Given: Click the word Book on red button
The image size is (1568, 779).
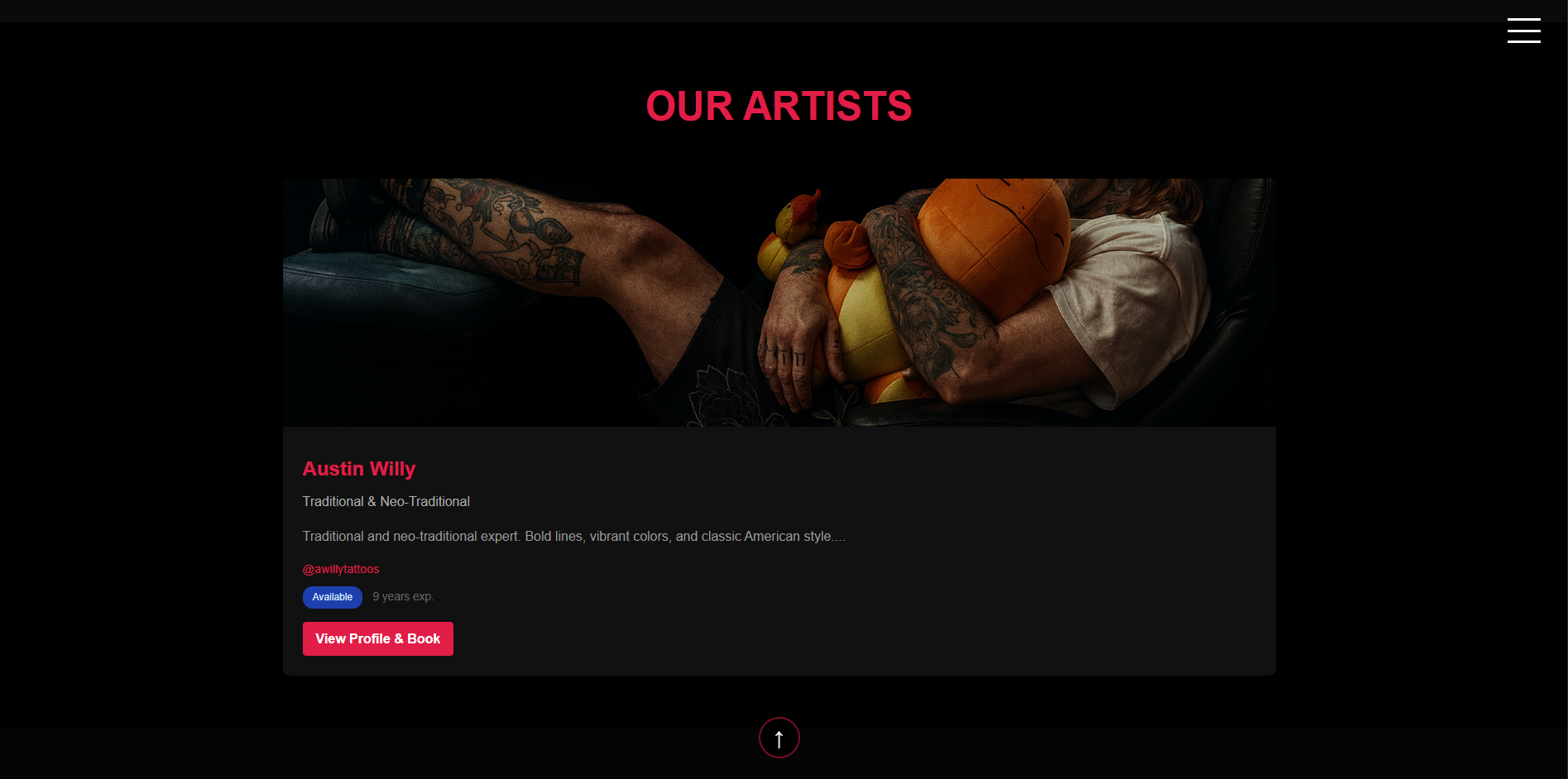Looking at the screenshot, I should [x=424, y=638].
